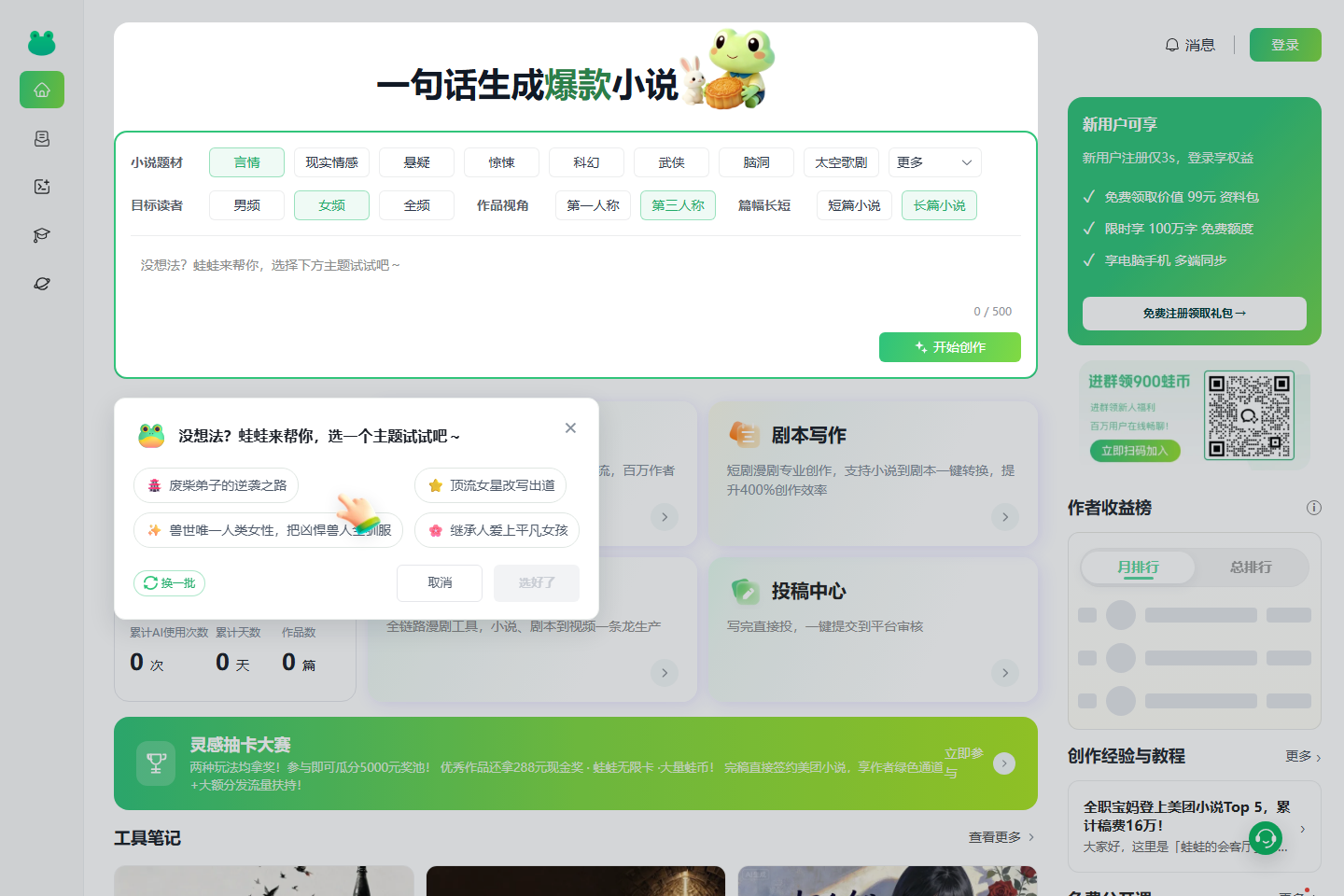Pick the 废柴弟子的逆袭之路 theme
Viewport: 1344px width, 896px height.
point(217,485)
